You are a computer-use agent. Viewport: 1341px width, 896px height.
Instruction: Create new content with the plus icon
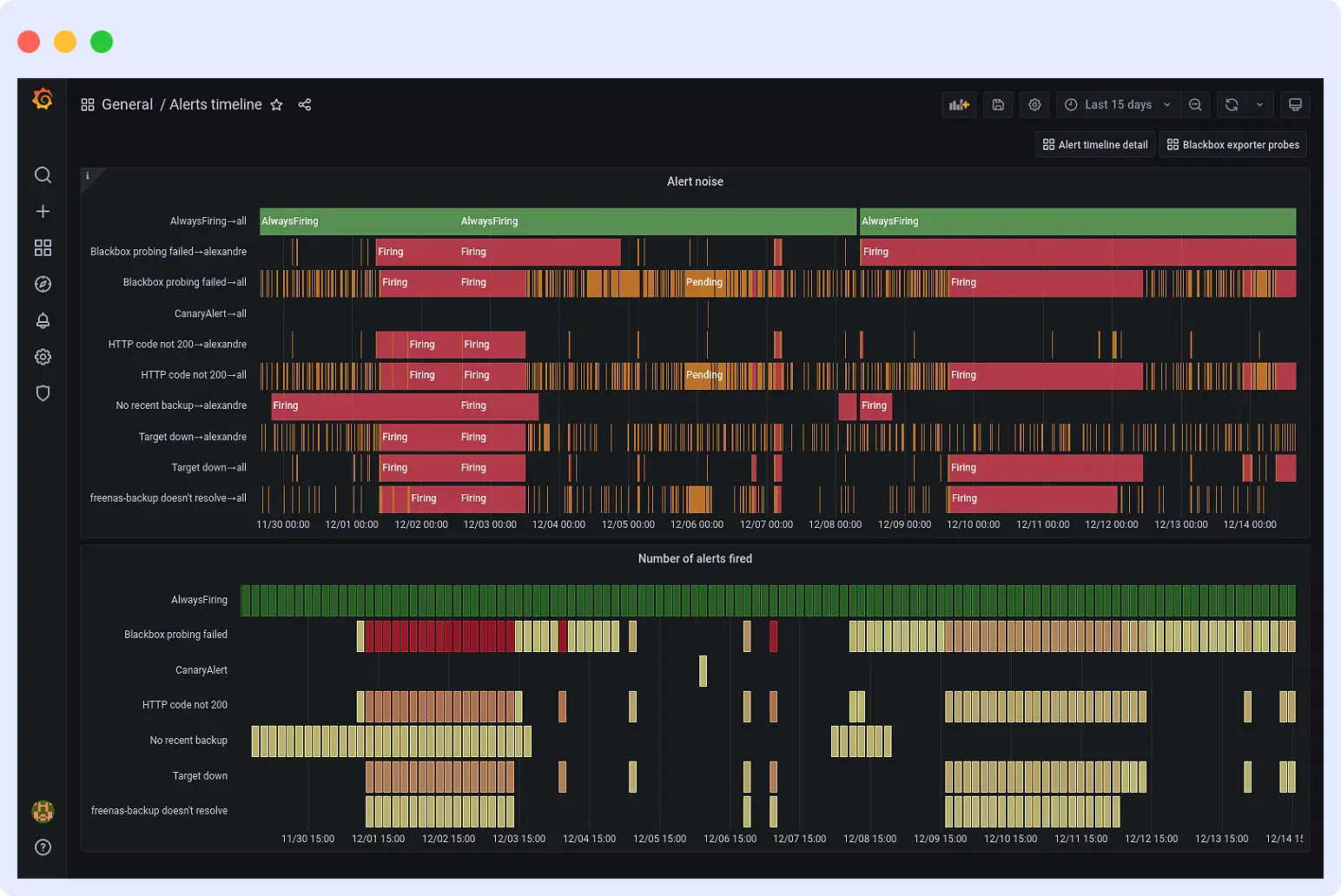[43, 211]
